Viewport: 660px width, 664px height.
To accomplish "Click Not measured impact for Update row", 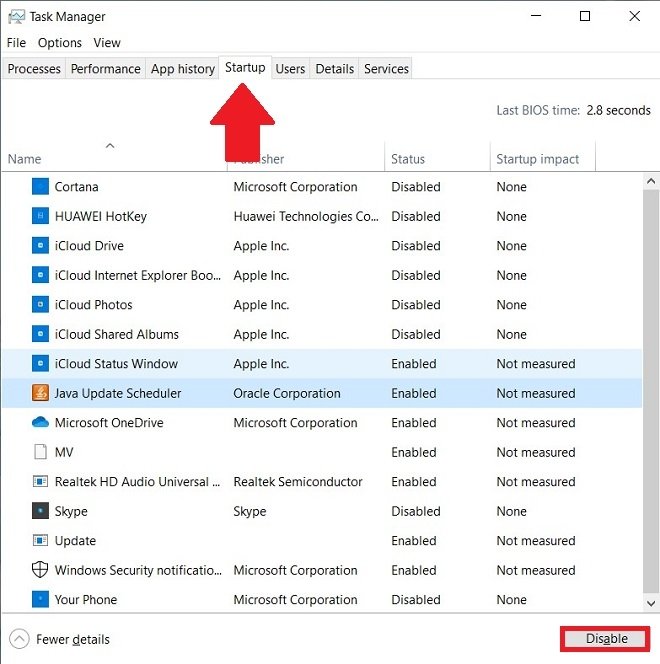I will click(x=536, y=541).
